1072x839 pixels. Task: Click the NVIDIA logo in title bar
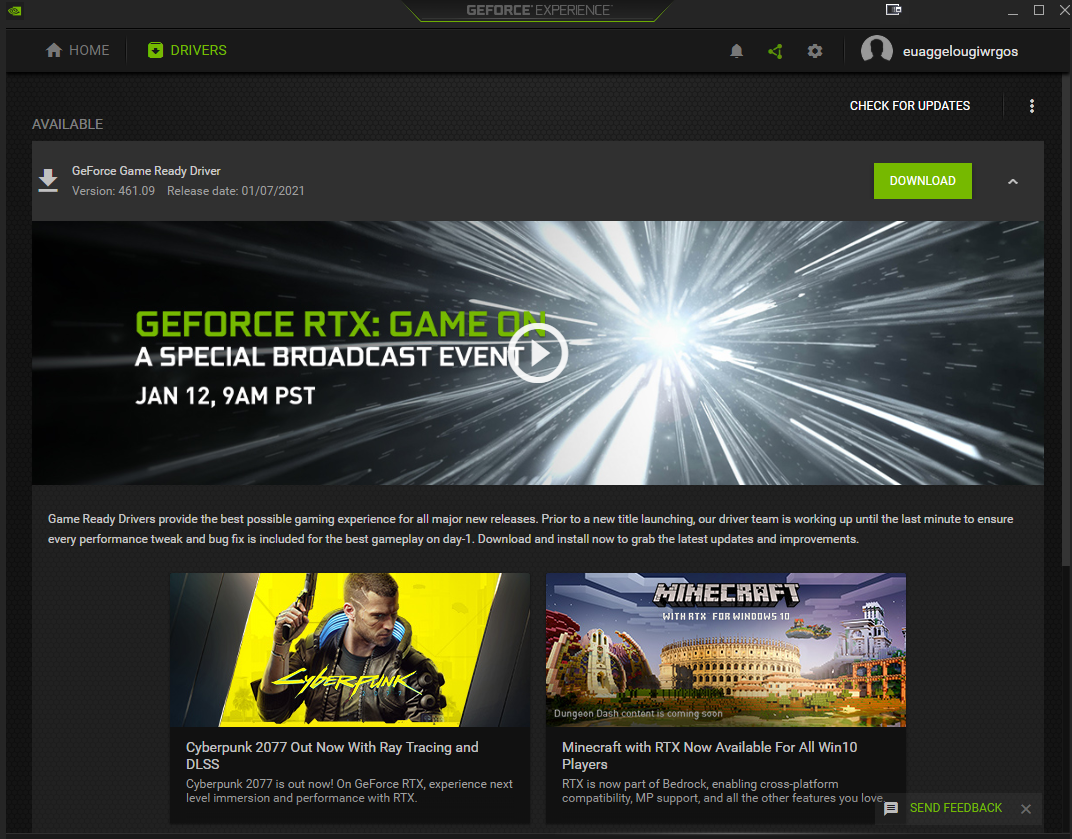click(x=14, y=10)
